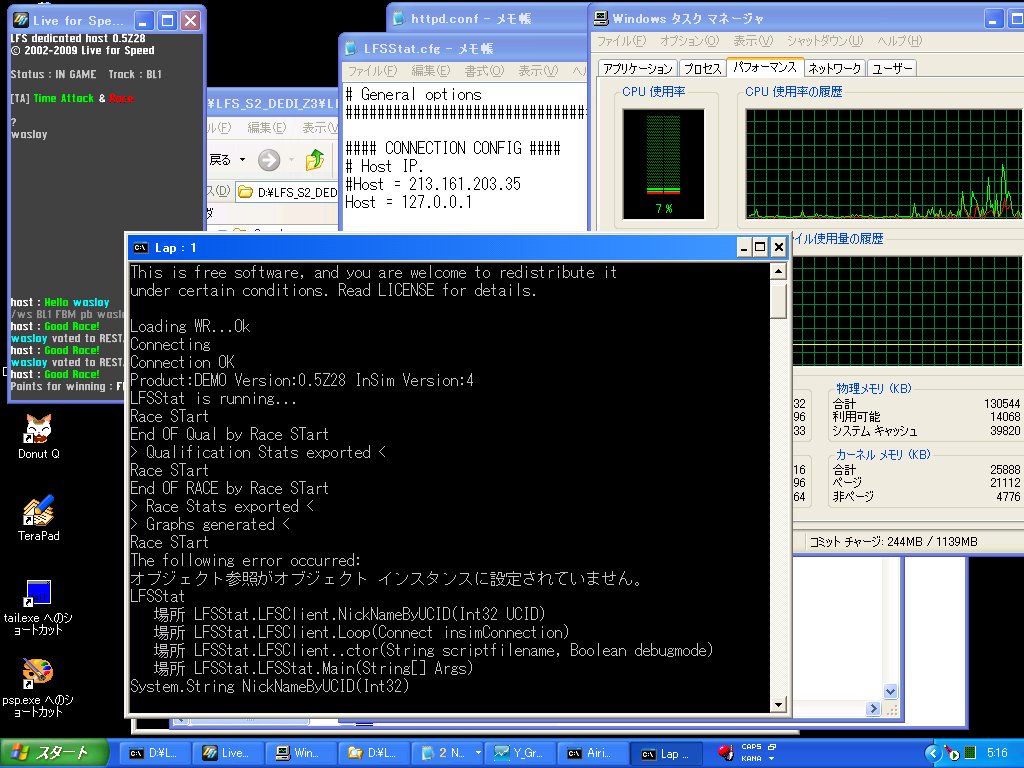Open the psp.exe shortcut on desktop
The height and width of the screenshot is (768, 1024).
(38, 689)
